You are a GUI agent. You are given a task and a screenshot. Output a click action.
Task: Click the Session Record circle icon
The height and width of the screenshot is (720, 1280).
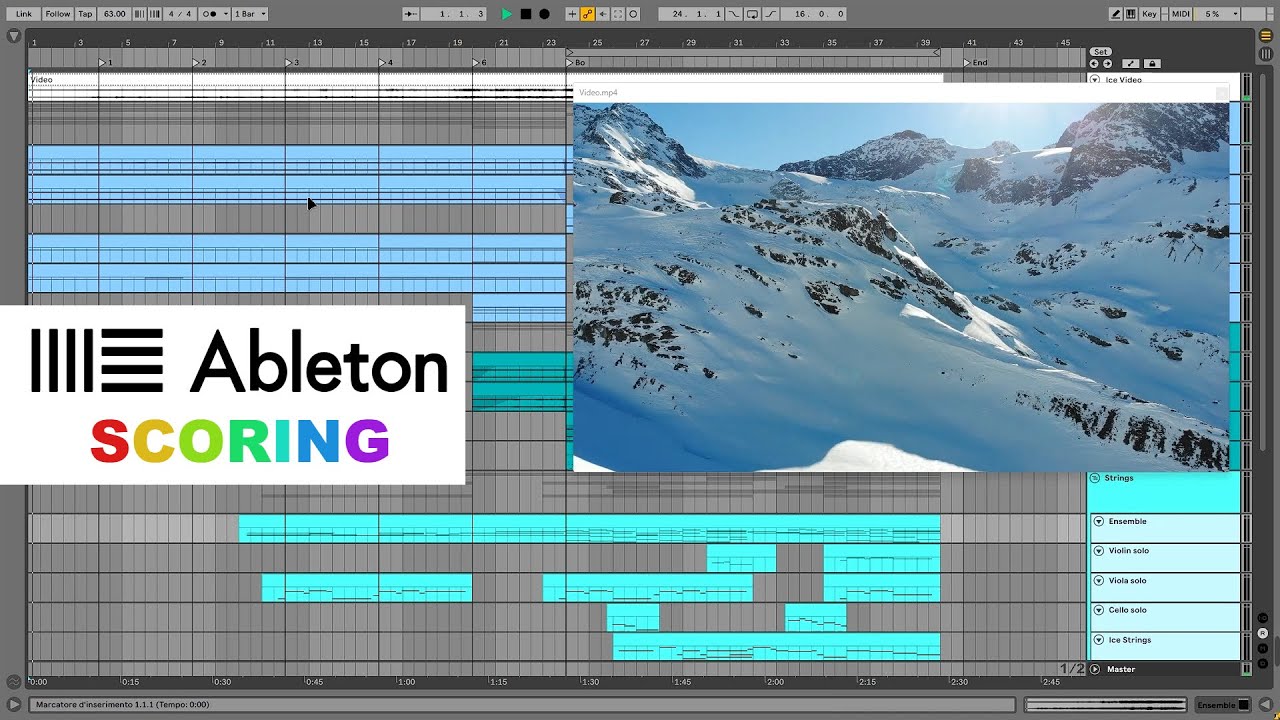[633, 14]
